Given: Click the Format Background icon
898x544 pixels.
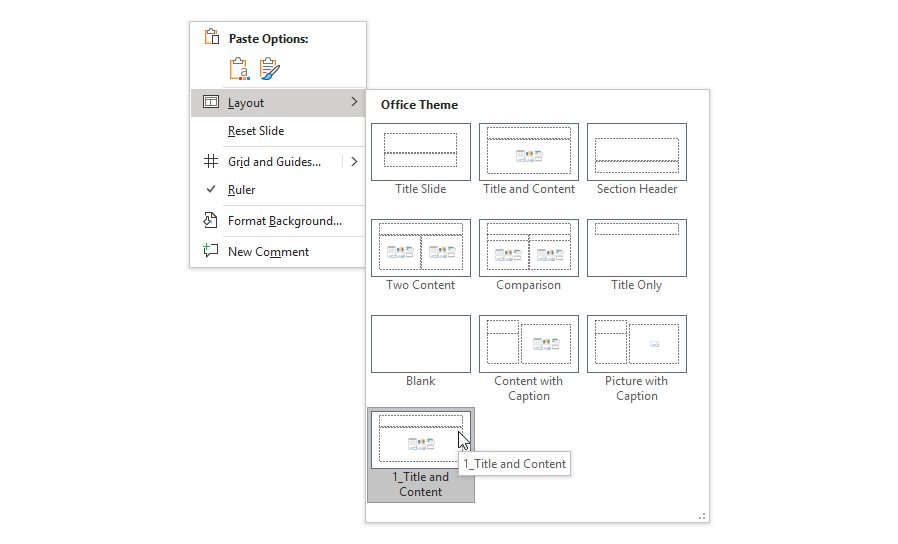Looking at the screenshot, I should coord(211,220).
